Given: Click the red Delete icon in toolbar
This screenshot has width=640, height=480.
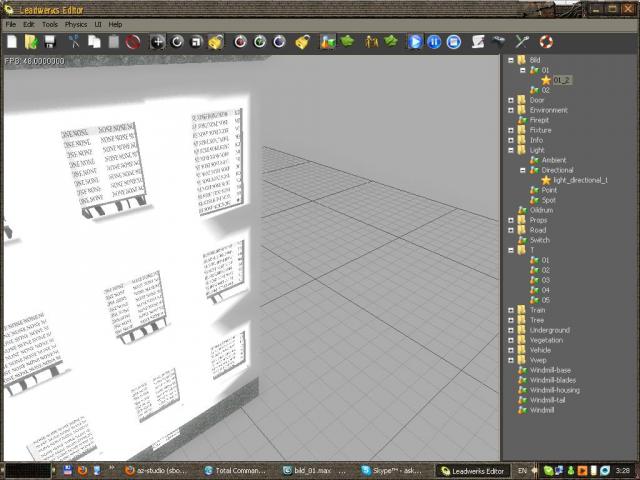Looking at the screenshot, I should [134, 42].
